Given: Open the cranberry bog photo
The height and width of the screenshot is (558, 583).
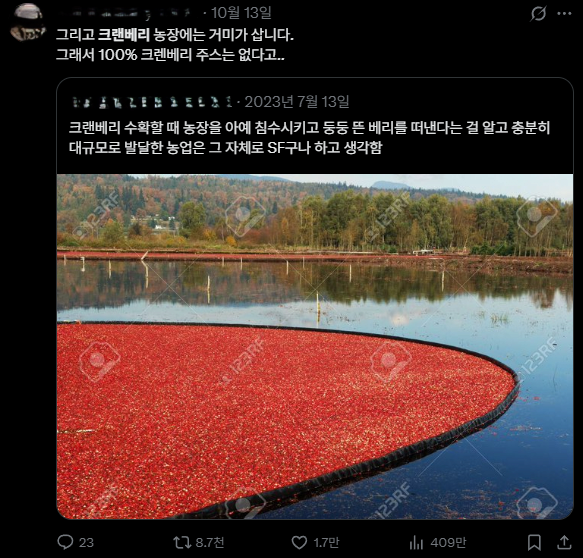Looking at the screenshot, I should tap(315, 346).
